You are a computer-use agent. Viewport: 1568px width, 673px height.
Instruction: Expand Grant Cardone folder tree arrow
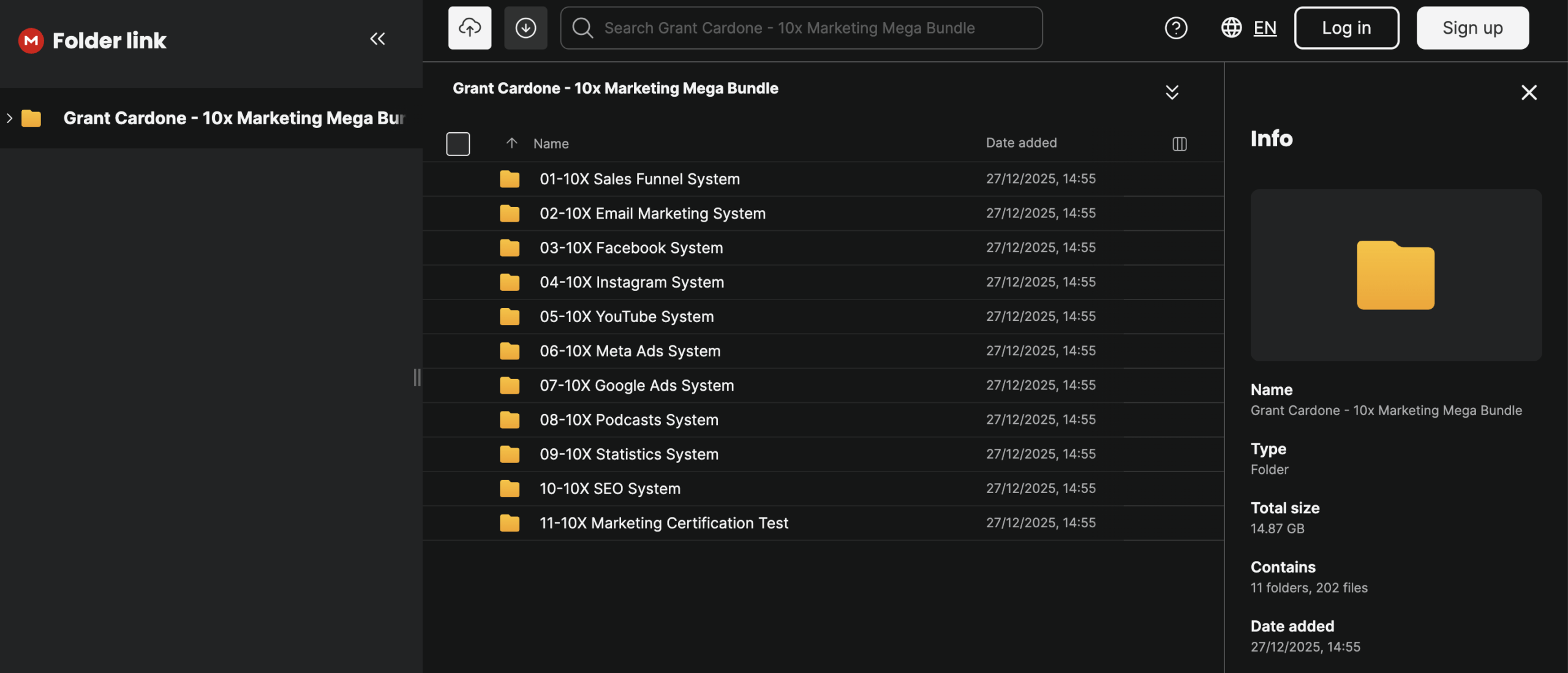(x=10, y=118)
